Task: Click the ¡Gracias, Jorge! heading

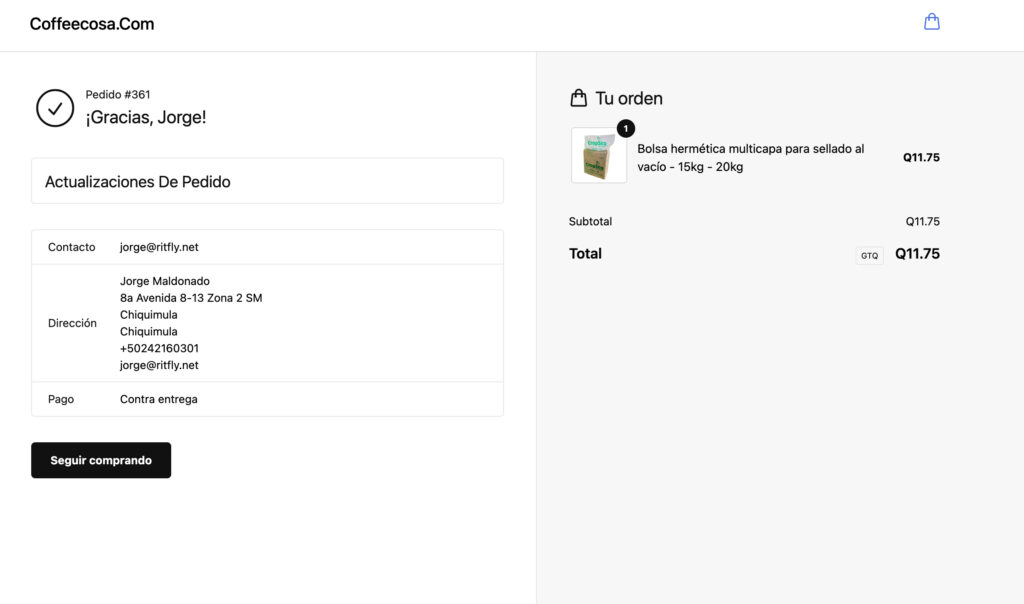Action: pyautogui.click(x=146, y=118)
